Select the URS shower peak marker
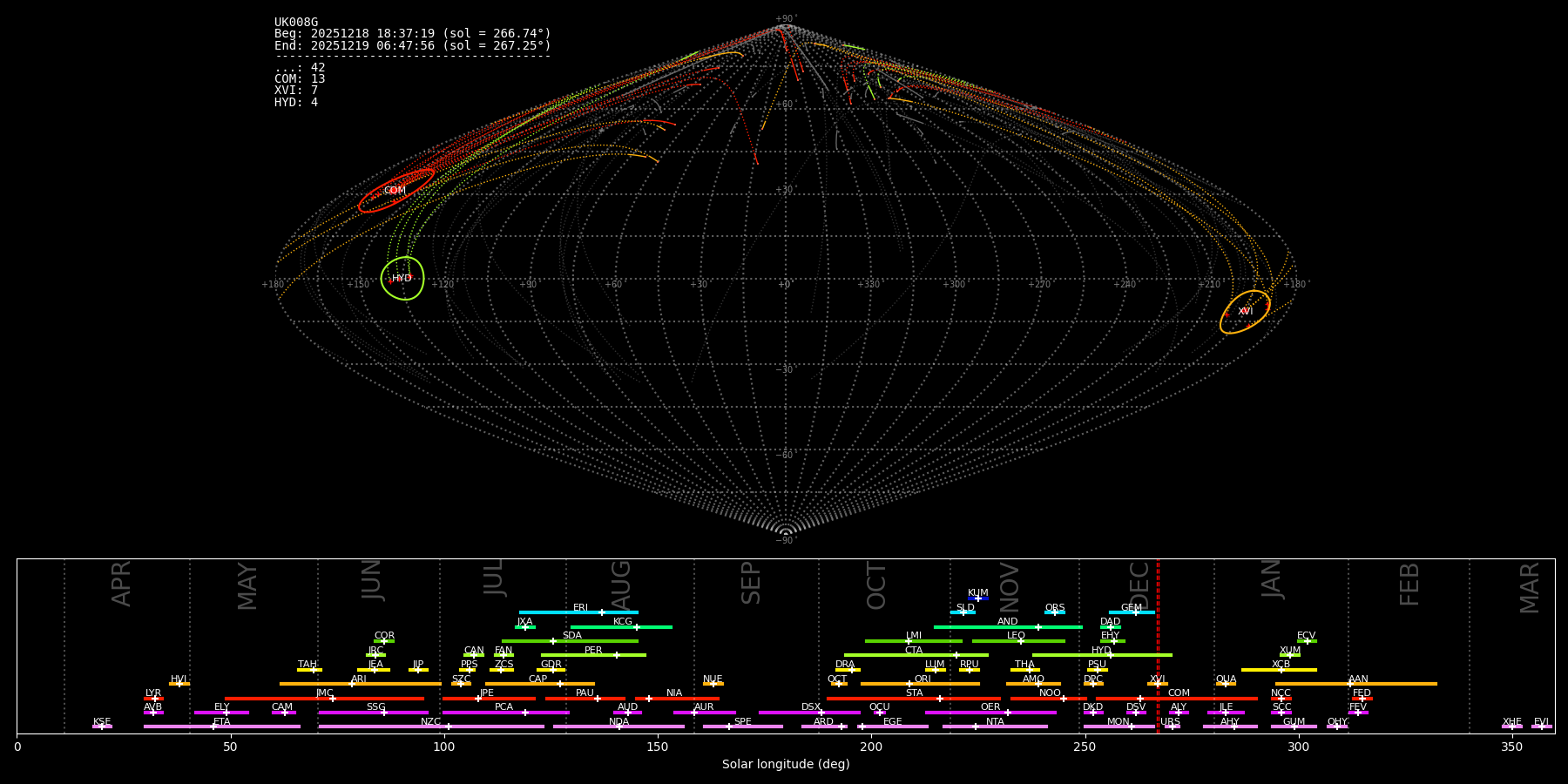The width and height of the screenshot is (1568, 784). pos(1172,727)
